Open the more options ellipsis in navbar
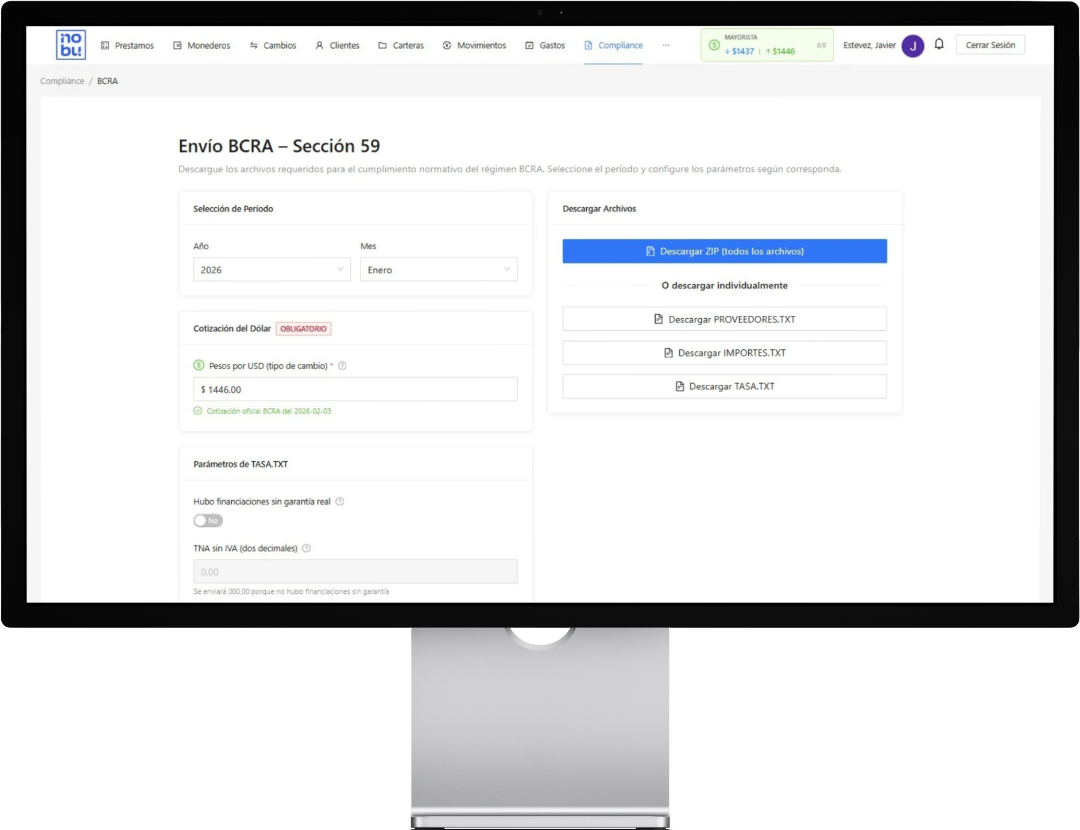 tap(666, 45)
